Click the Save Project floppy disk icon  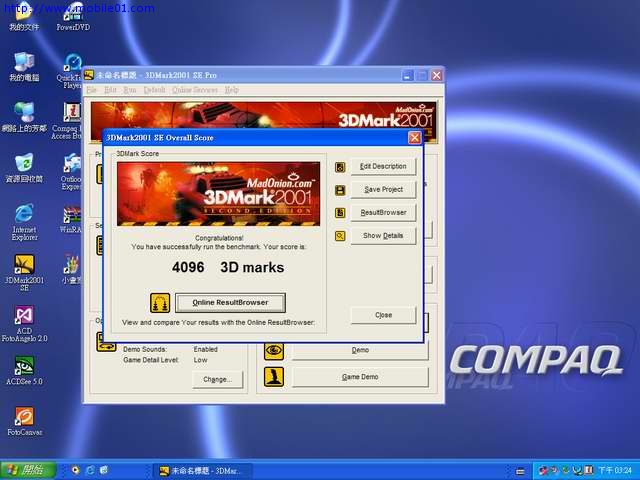pos(340,190)
